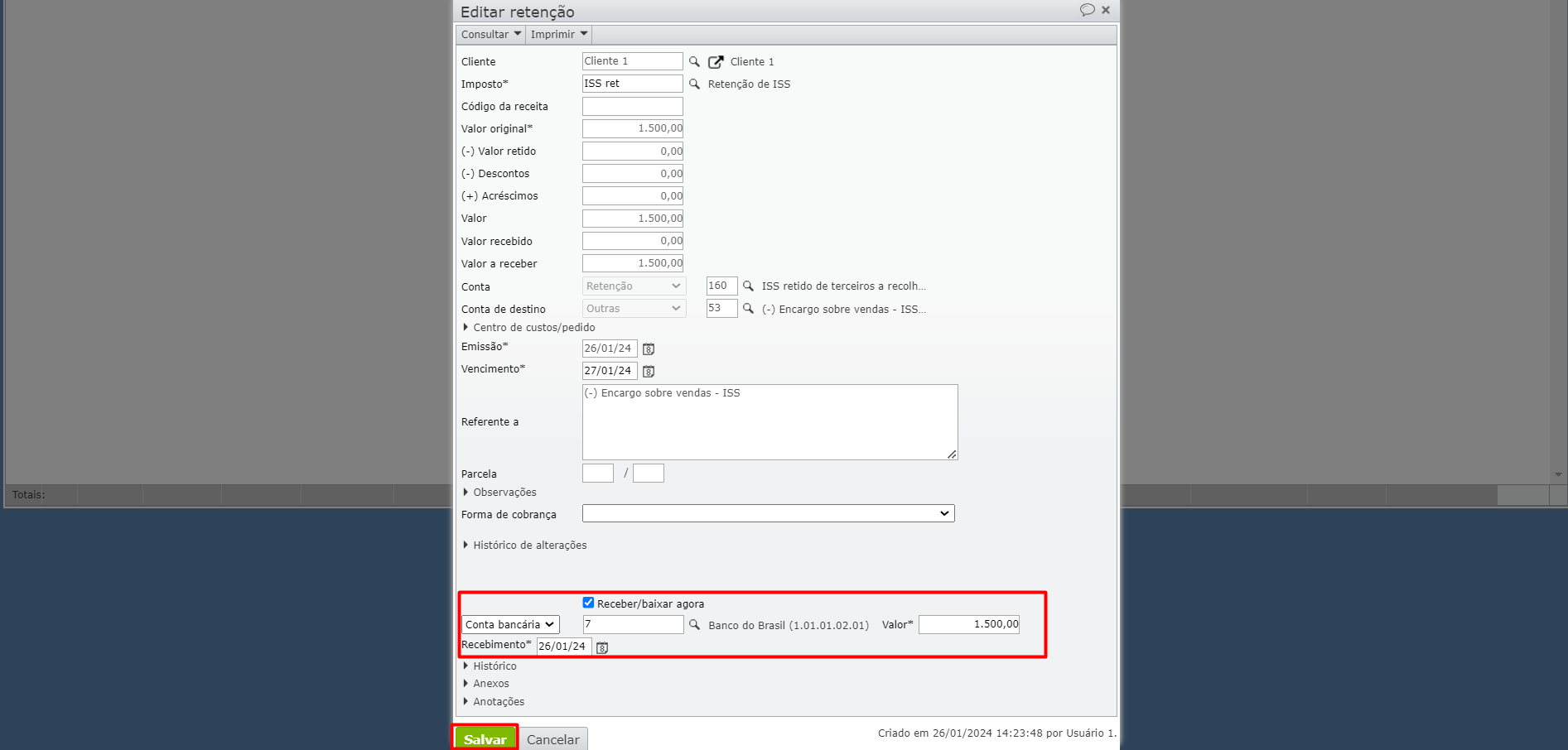Click the Acréscimos input field
This screenshot has height=750, width=1568.
(633, 195)
